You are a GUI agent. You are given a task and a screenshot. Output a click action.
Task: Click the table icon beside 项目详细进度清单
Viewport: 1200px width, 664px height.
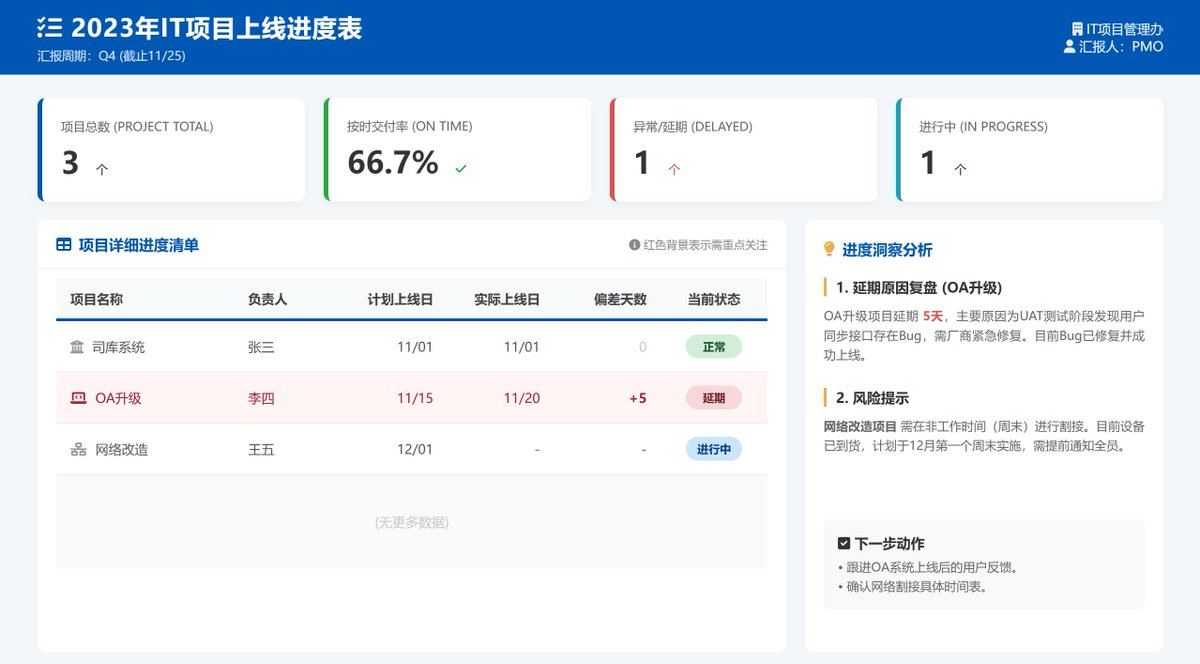(x=64, y=245)
